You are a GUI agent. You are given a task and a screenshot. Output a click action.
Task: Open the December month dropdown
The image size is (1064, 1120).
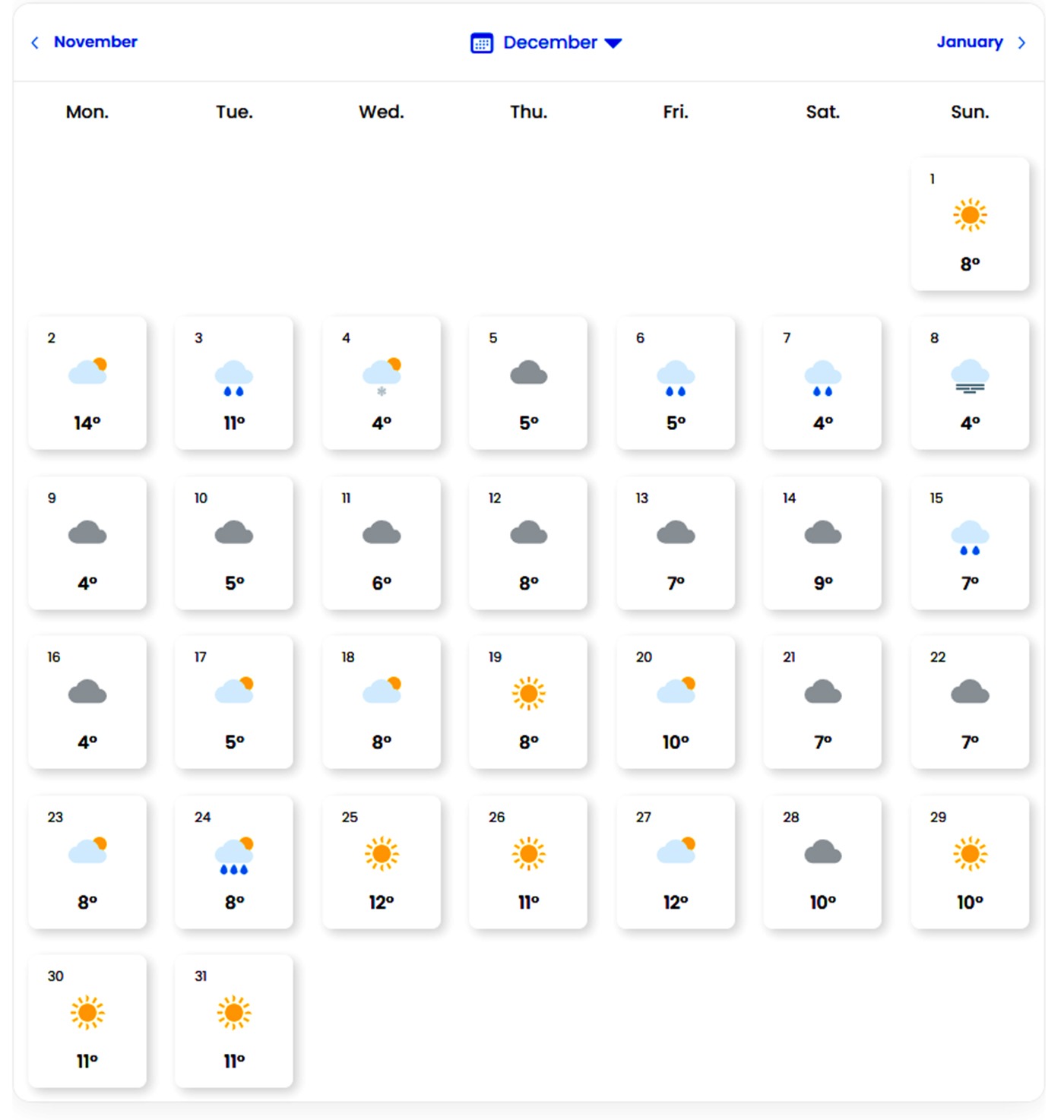(x=549, y=43)
